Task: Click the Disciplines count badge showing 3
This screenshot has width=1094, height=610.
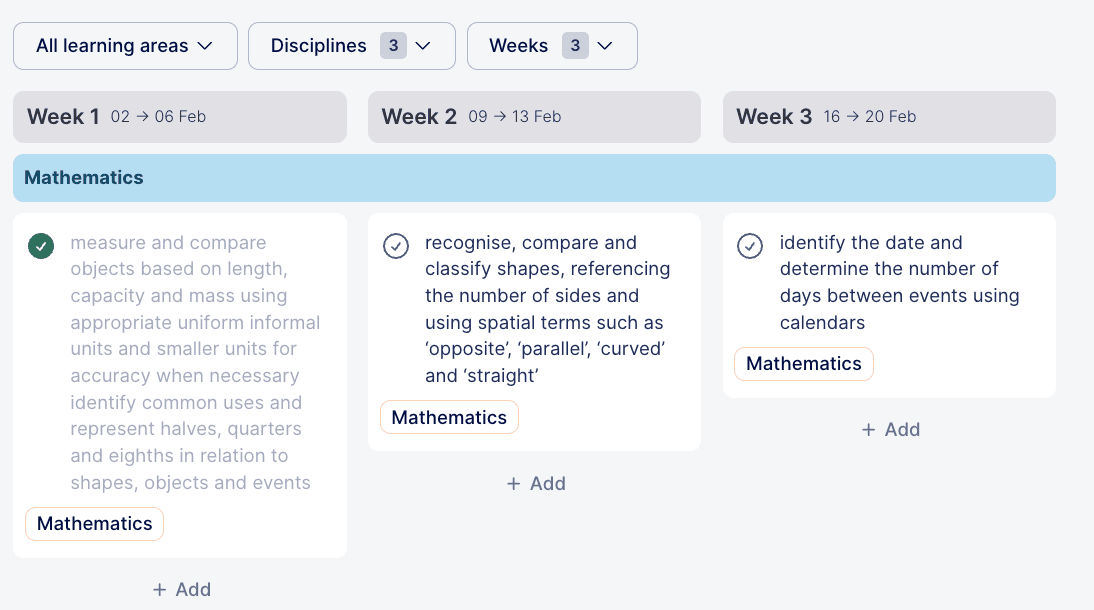Action: coord(393,46)
